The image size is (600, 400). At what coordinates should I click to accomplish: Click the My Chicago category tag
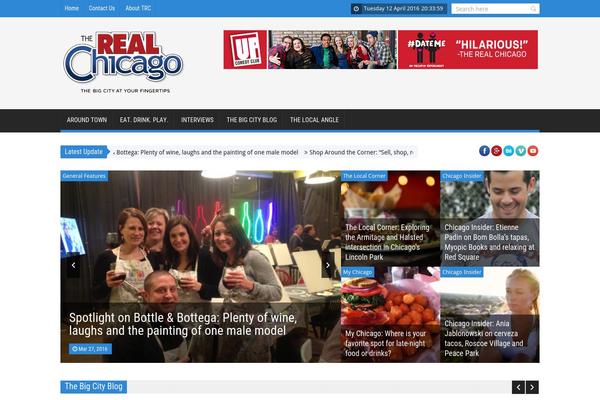tap(357, 272)
